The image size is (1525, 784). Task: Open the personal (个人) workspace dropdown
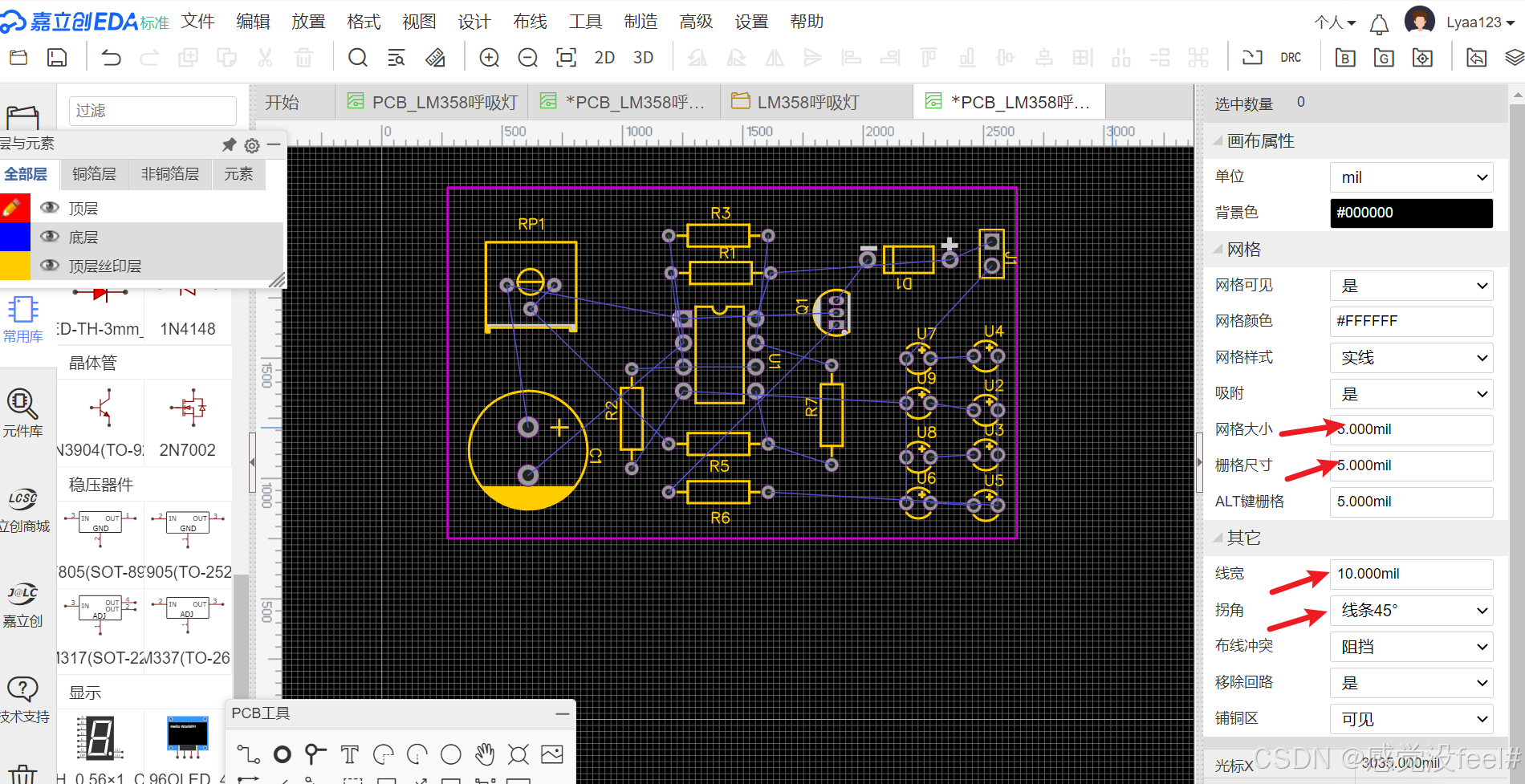(x=1335, y=22)
